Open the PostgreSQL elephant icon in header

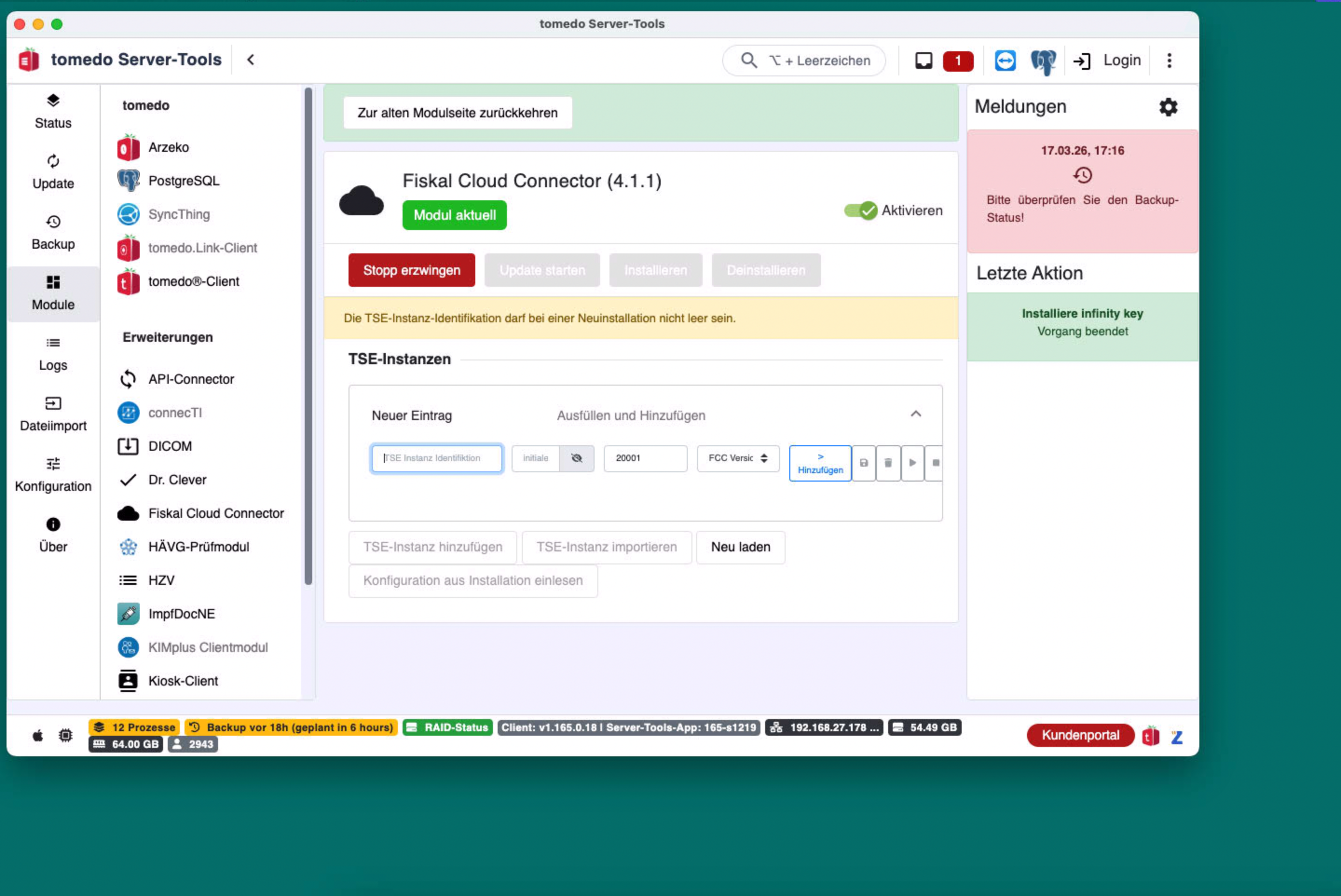[1043, 61]
